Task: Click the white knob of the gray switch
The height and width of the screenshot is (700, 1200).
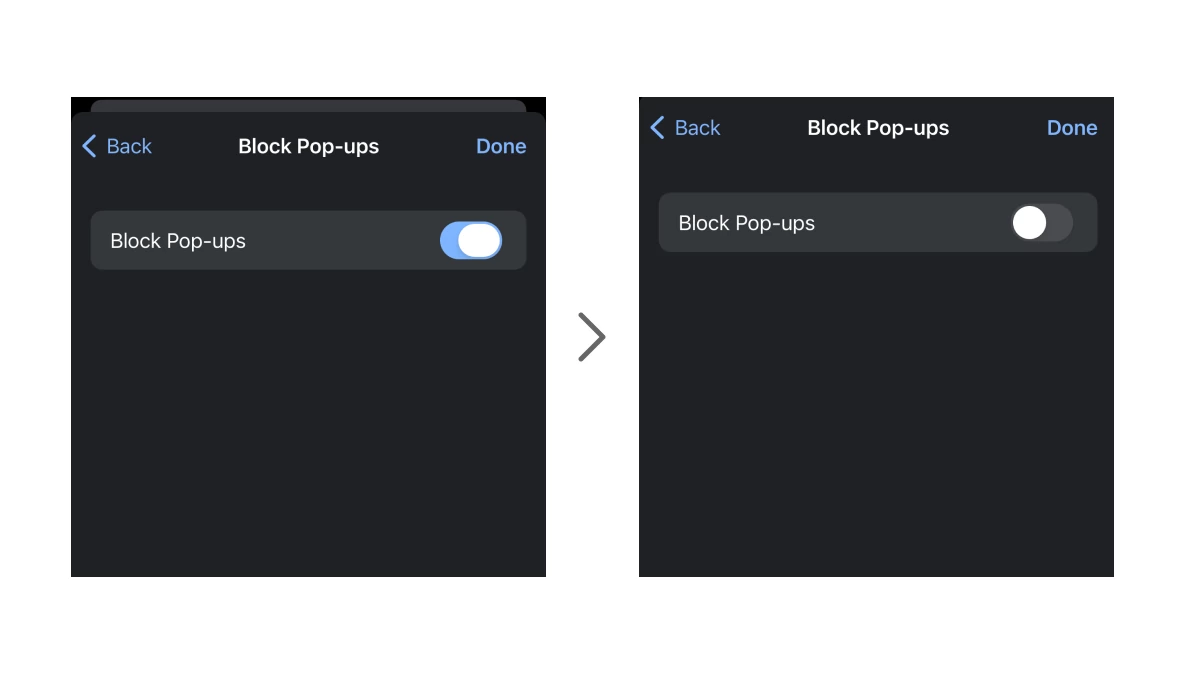Action: tap(1029, 223)
